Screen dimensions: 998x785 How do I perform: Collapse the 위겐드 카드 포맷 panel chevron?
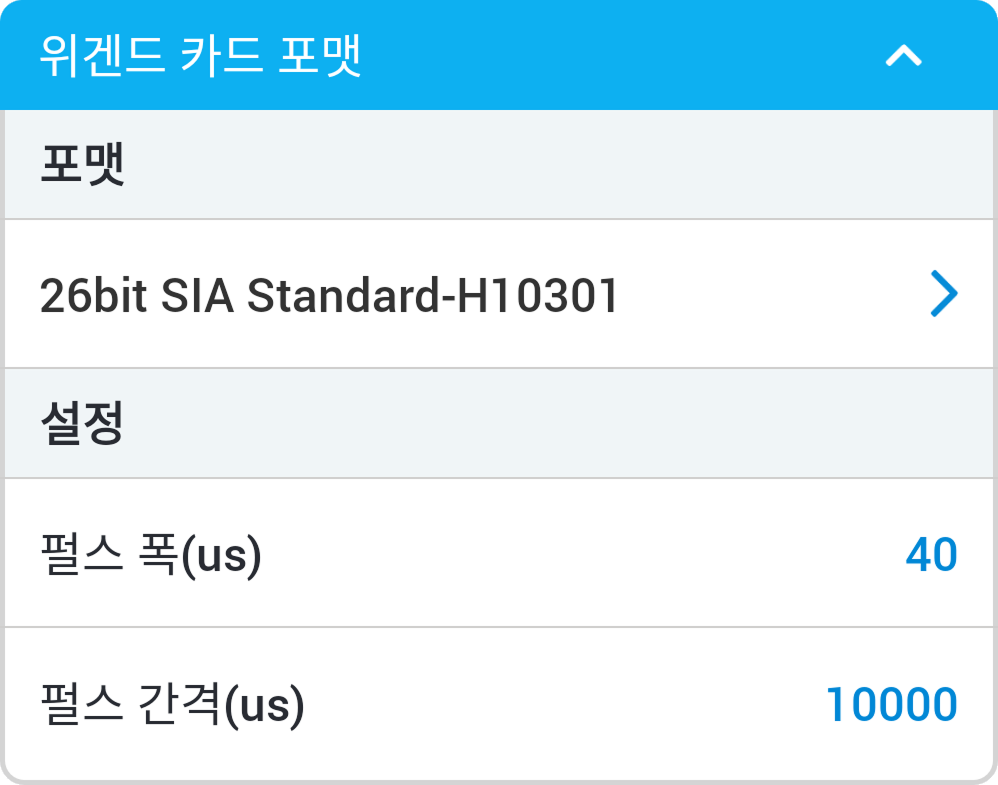click(903, 56)
